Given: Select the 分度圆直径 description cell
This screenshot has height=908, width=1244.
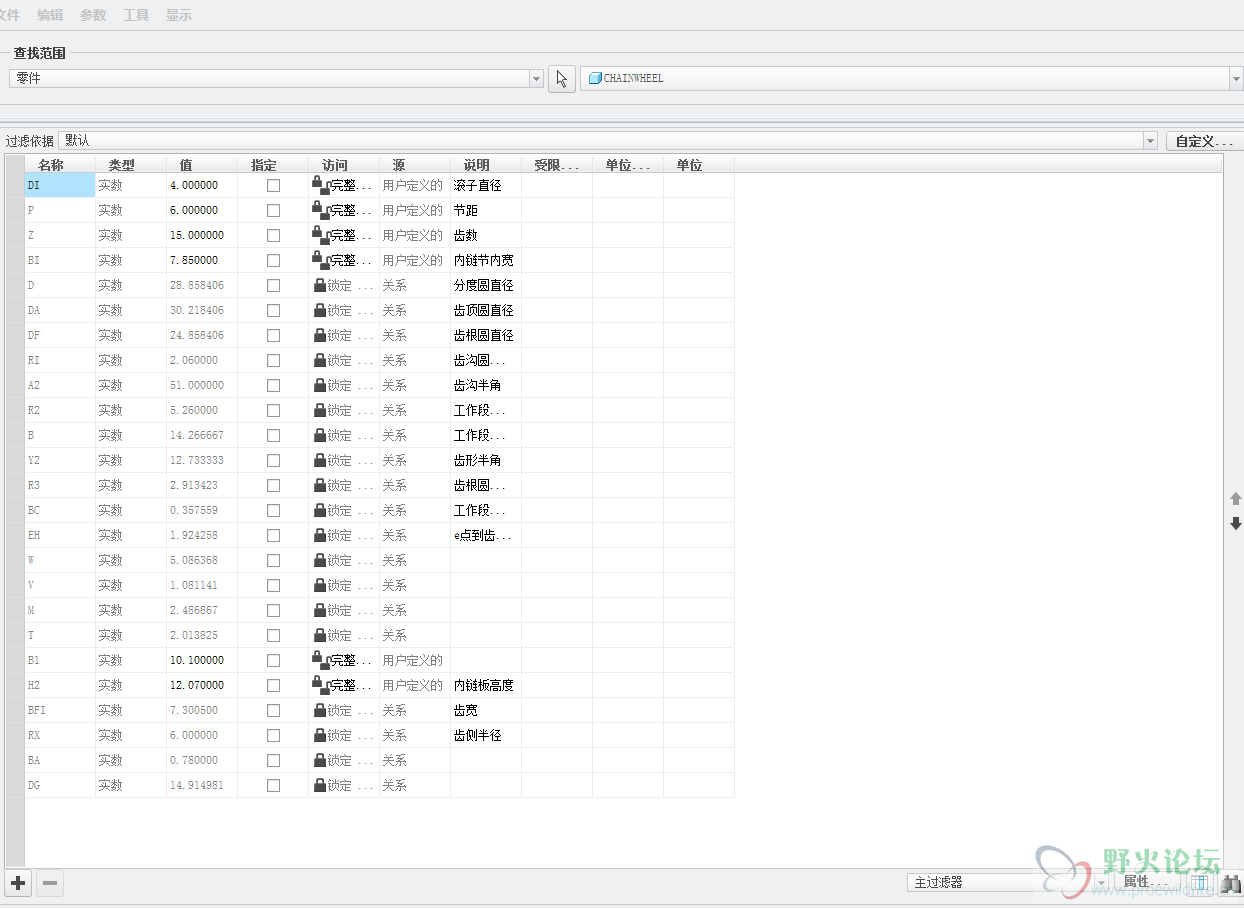Looking at the screenshot, I should tap(484, 285).
